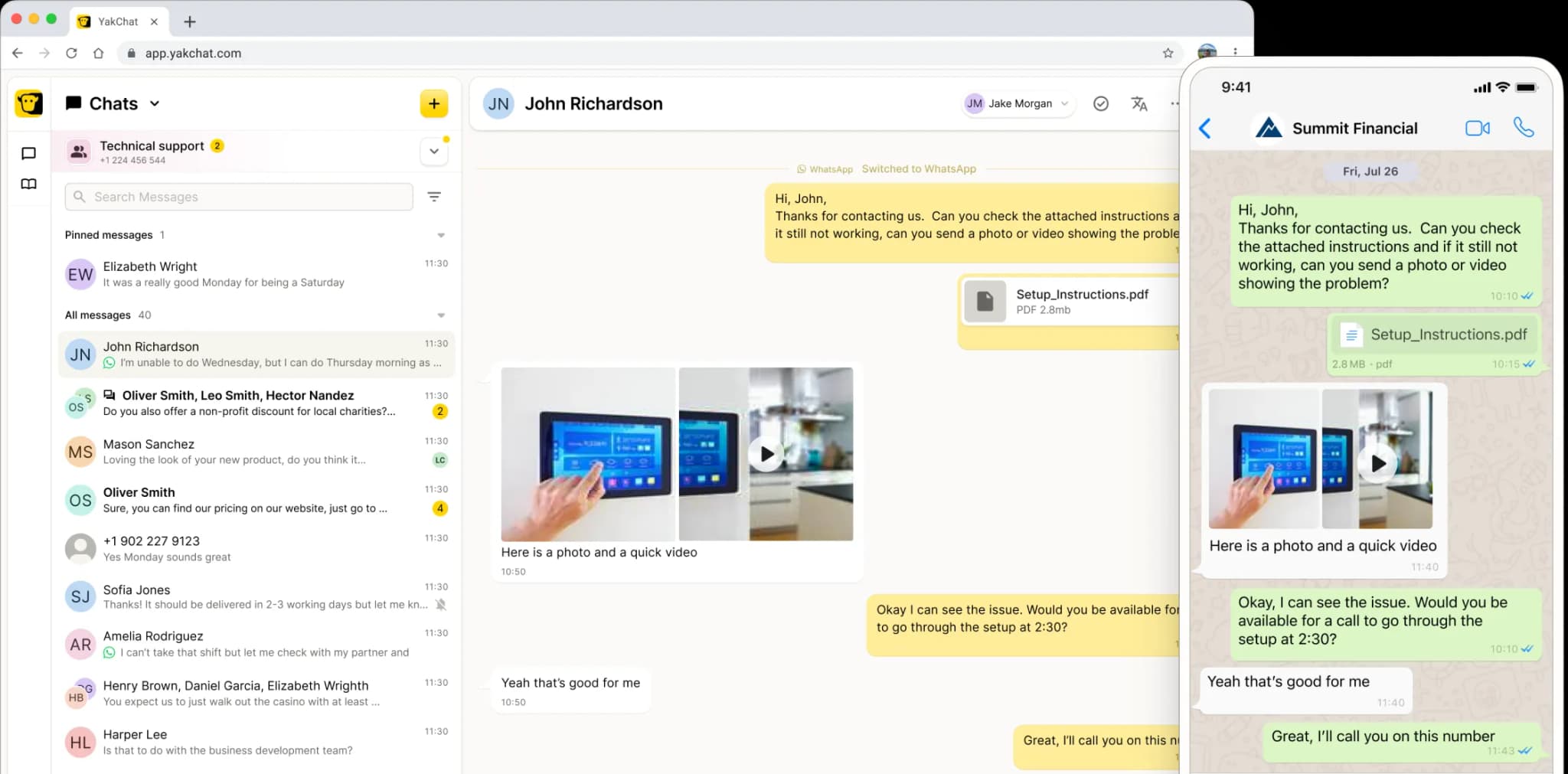Click 'Yeah that's good for me' message in YakChat
The height and width of the screenshot is (774, 1568).
coord(570,691)
